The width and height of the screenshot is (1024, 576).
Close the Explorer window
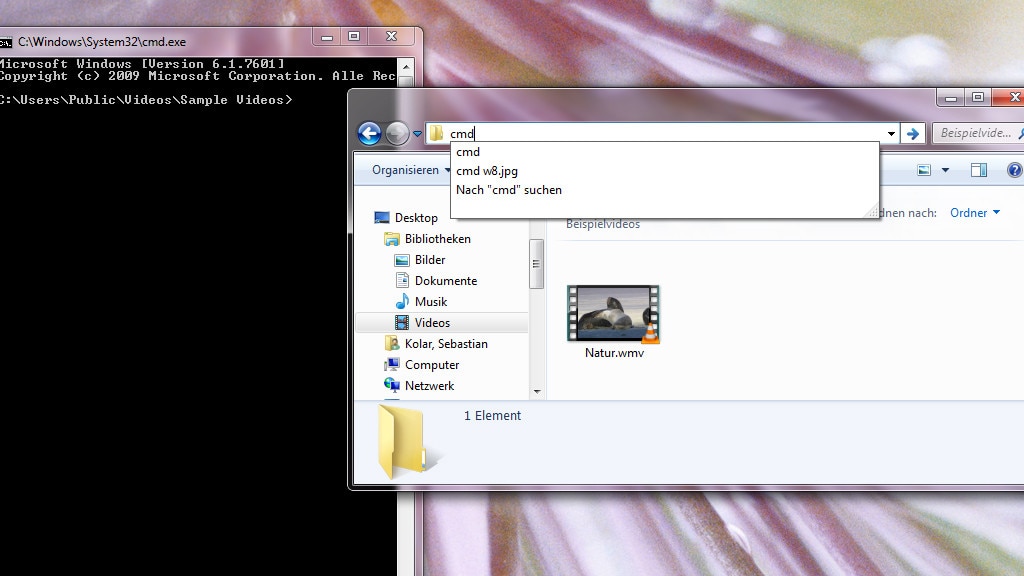click(x=1009, y=98)
